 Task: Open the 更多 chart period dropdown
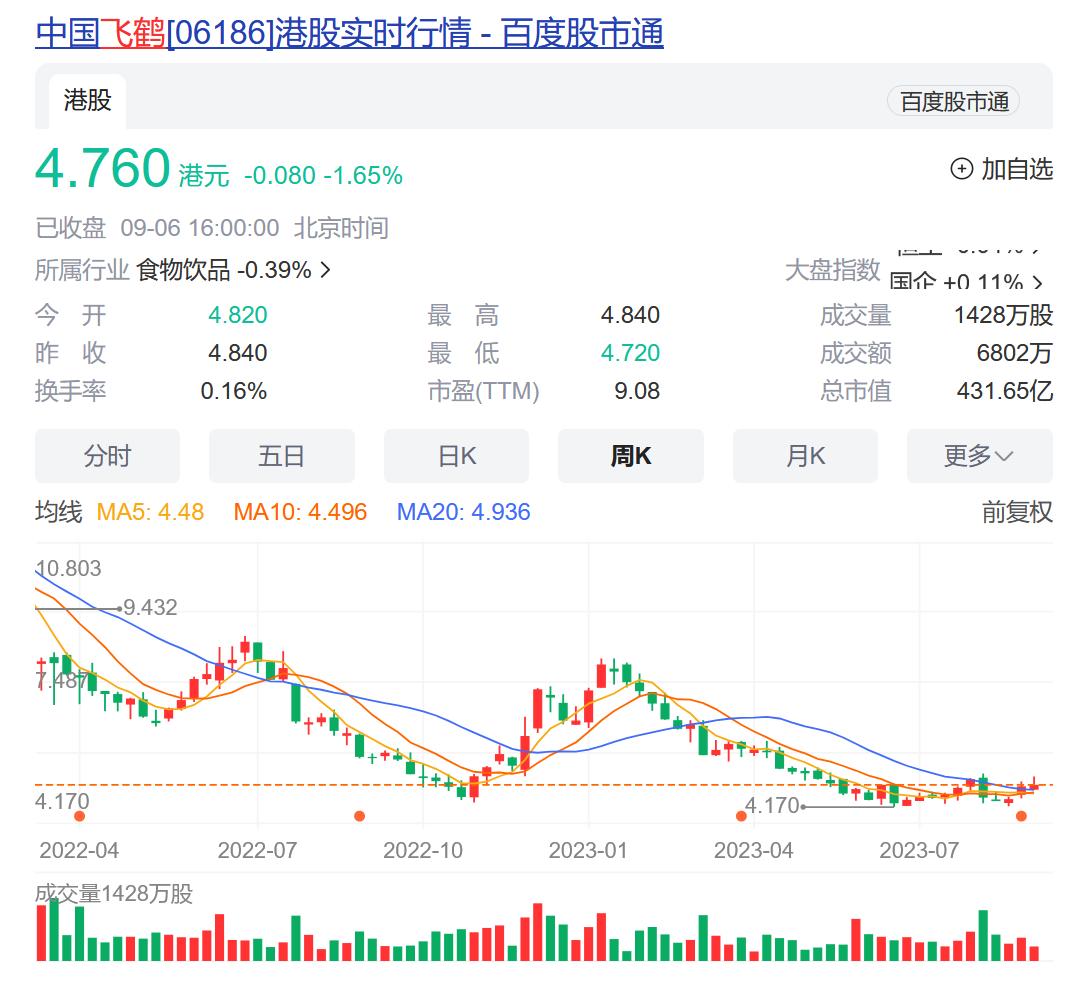click(x=978, y=456)
